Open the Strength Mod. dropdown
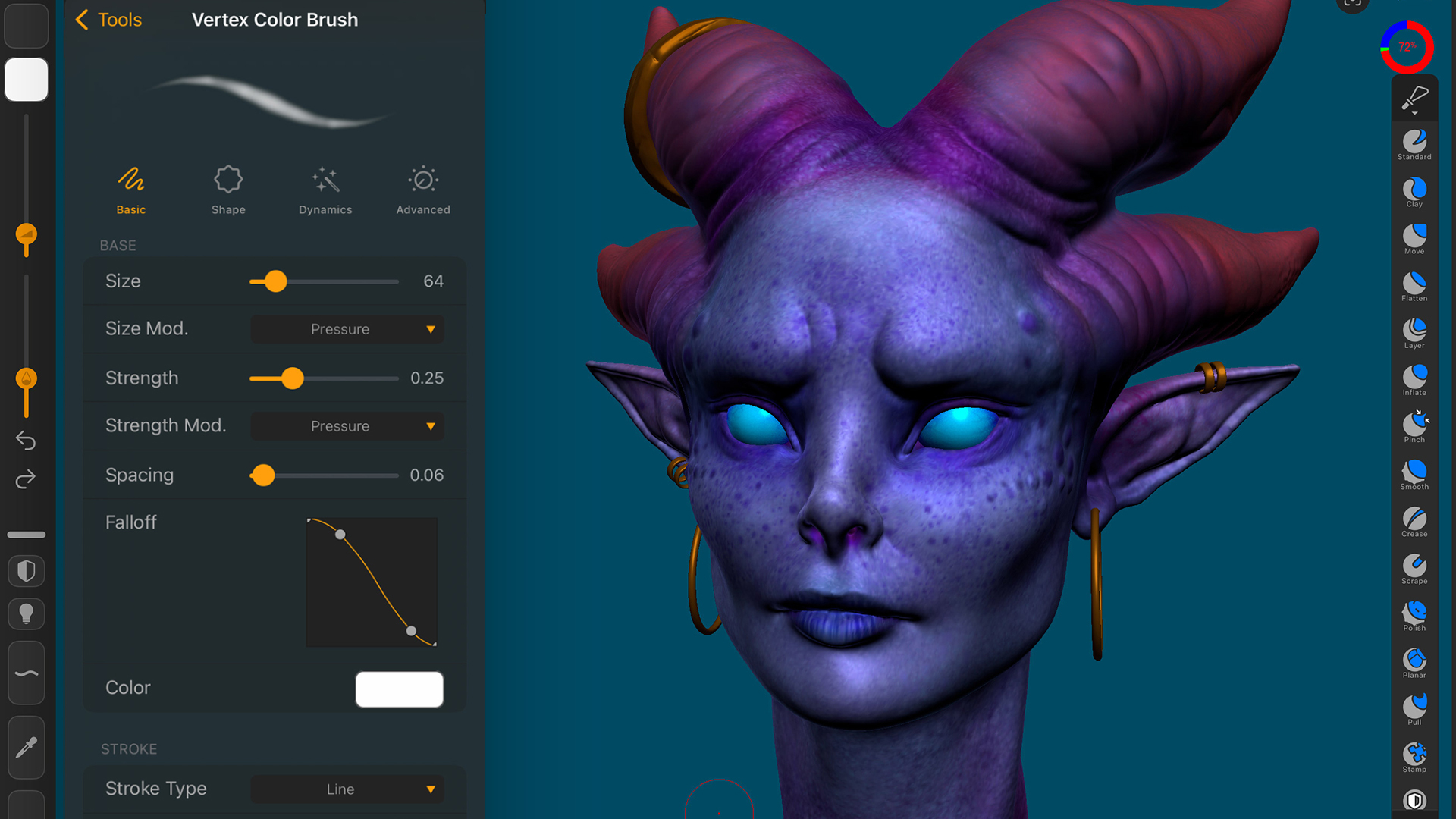 tap(347, 425)
